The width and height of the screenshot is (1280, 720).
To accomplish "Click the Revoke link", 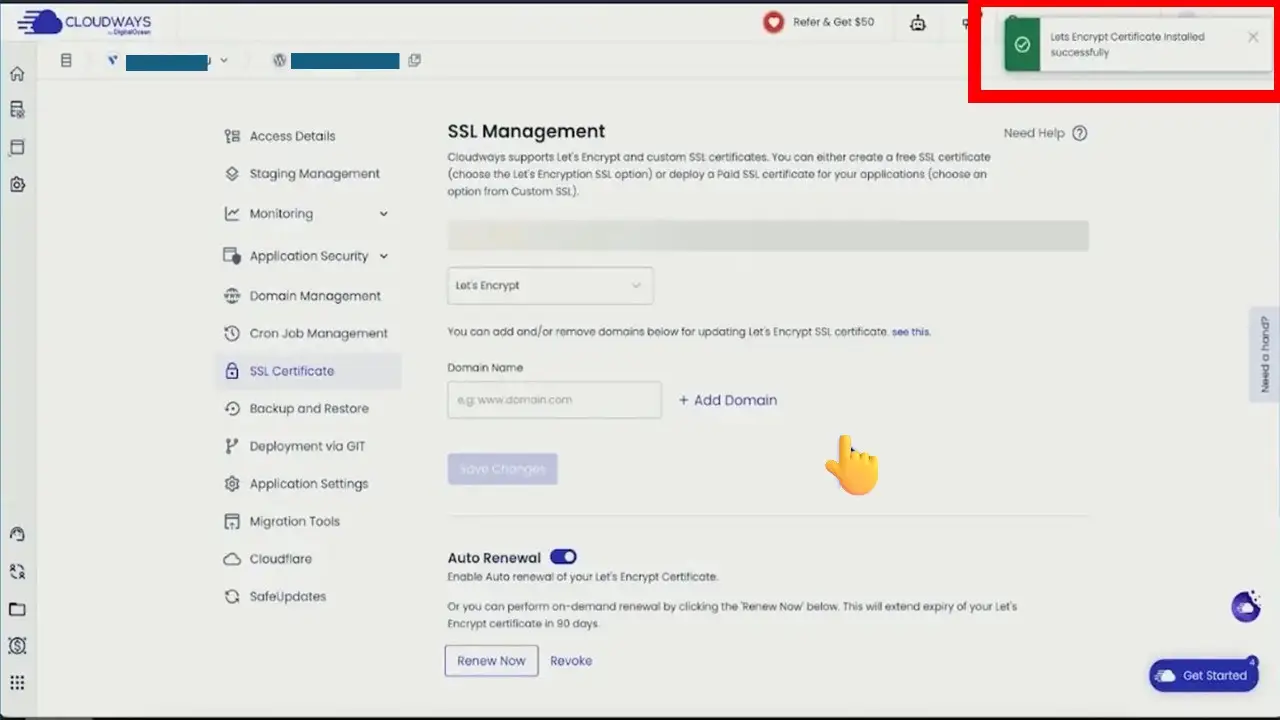I will coord(571,661).
